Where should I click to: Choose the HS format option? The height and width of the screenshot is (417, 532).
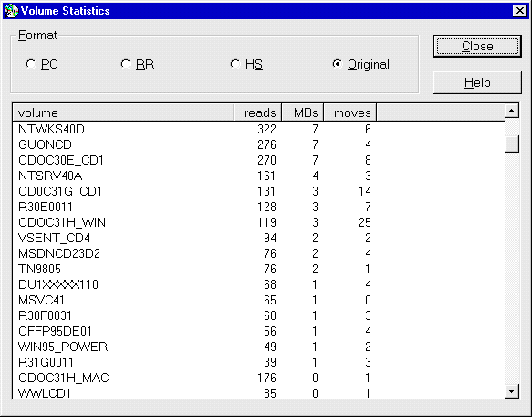coord(247,64)
